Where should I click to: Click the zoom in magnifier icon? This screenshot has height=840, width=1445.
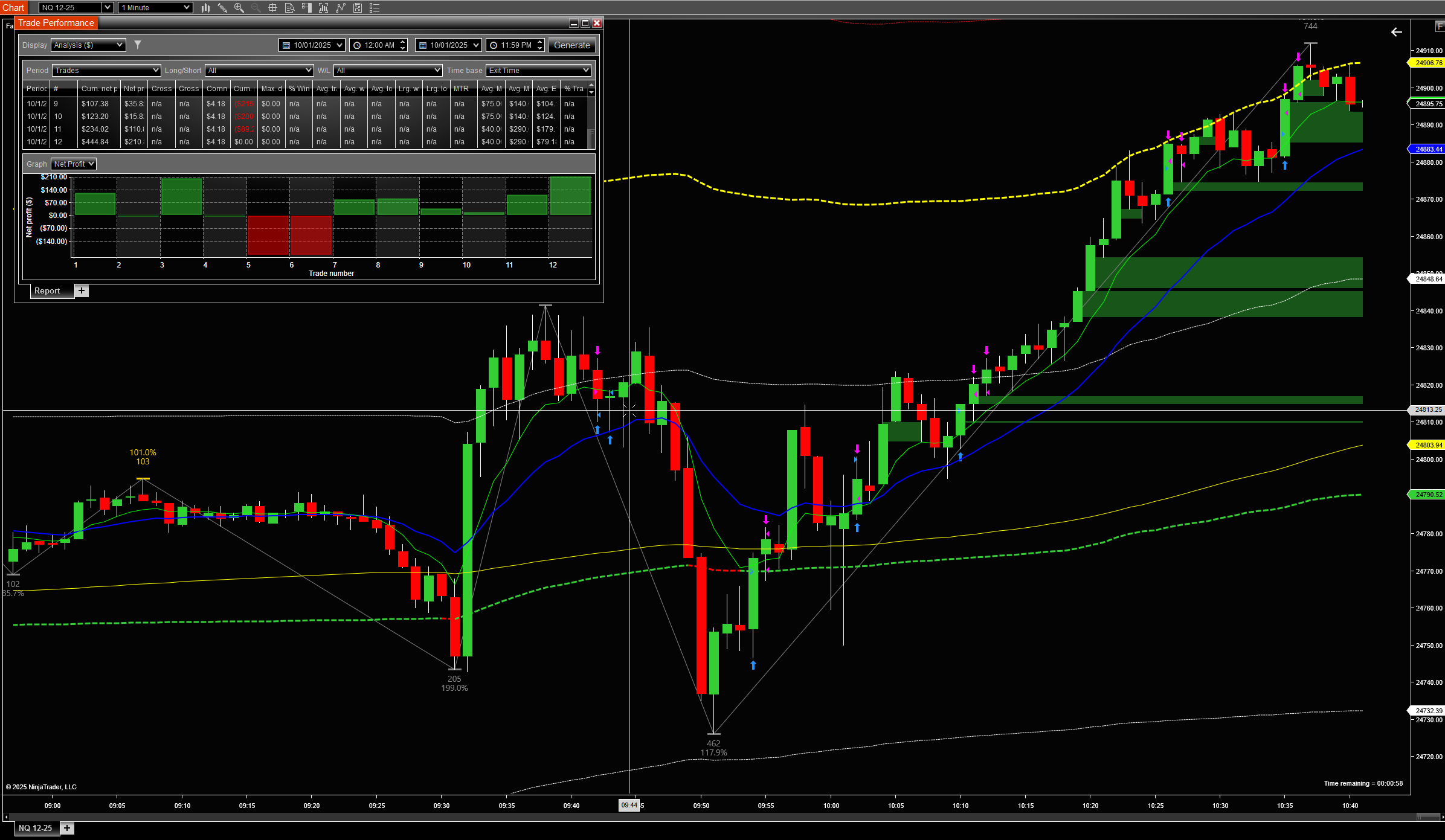[239, 8]
